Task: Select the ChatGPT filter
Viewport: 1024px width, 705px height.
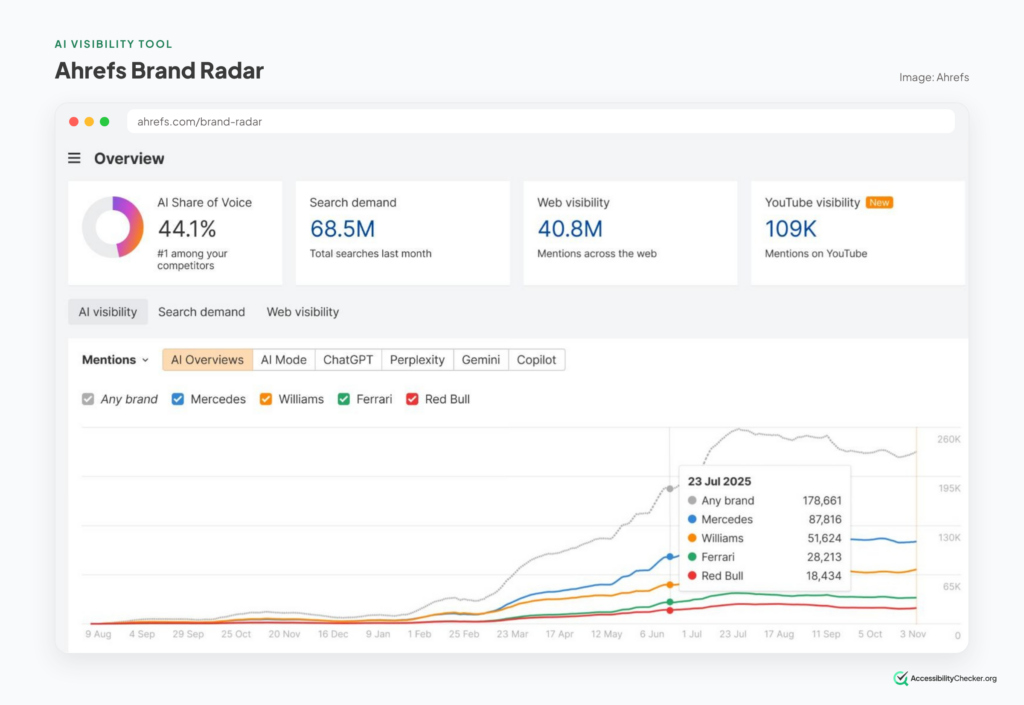Action: click(x=348, y=360)
